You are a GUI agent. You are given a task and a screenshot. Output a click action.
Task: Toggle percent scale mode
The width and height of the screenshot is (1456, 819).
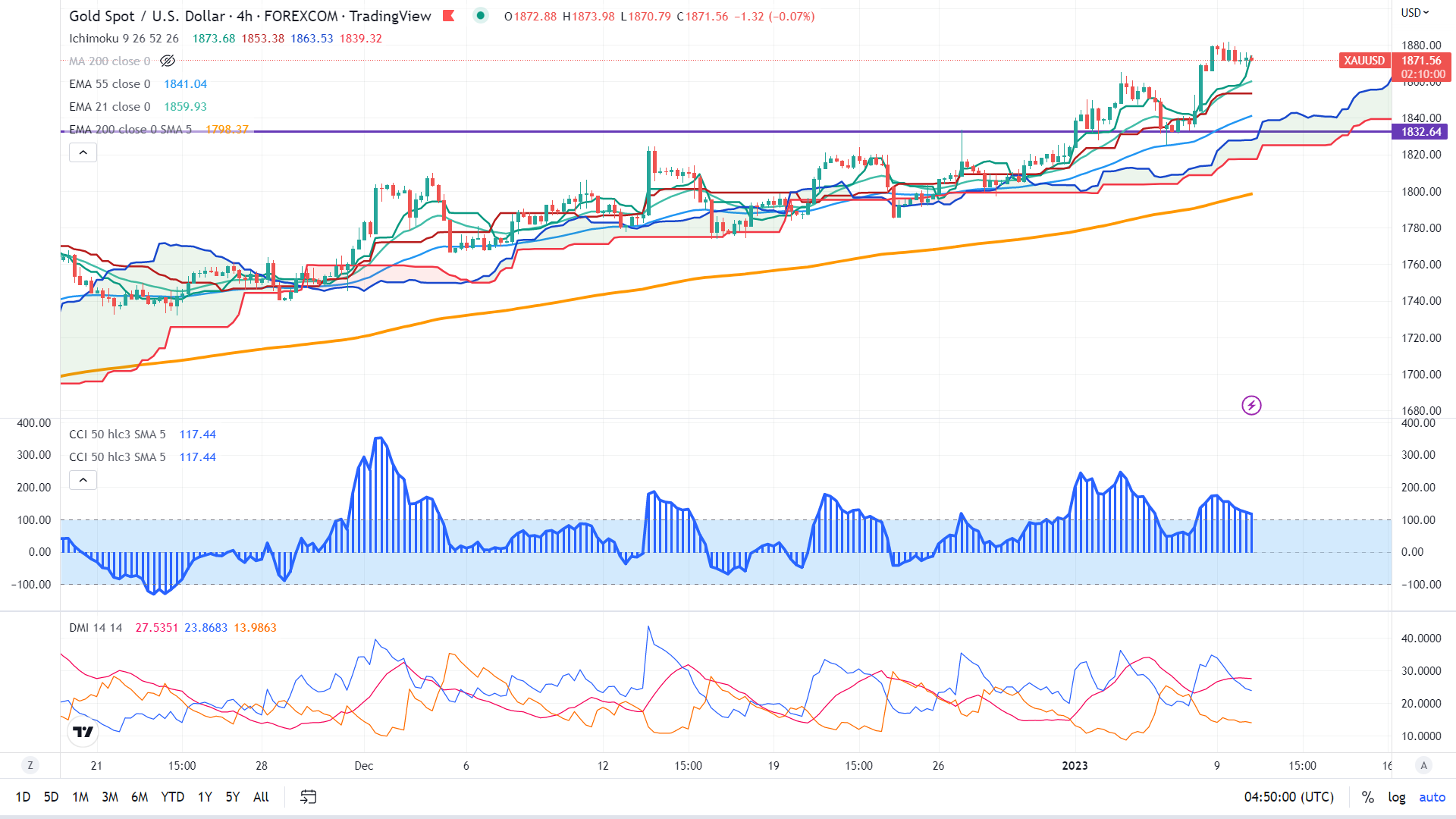click(1367, 797)
